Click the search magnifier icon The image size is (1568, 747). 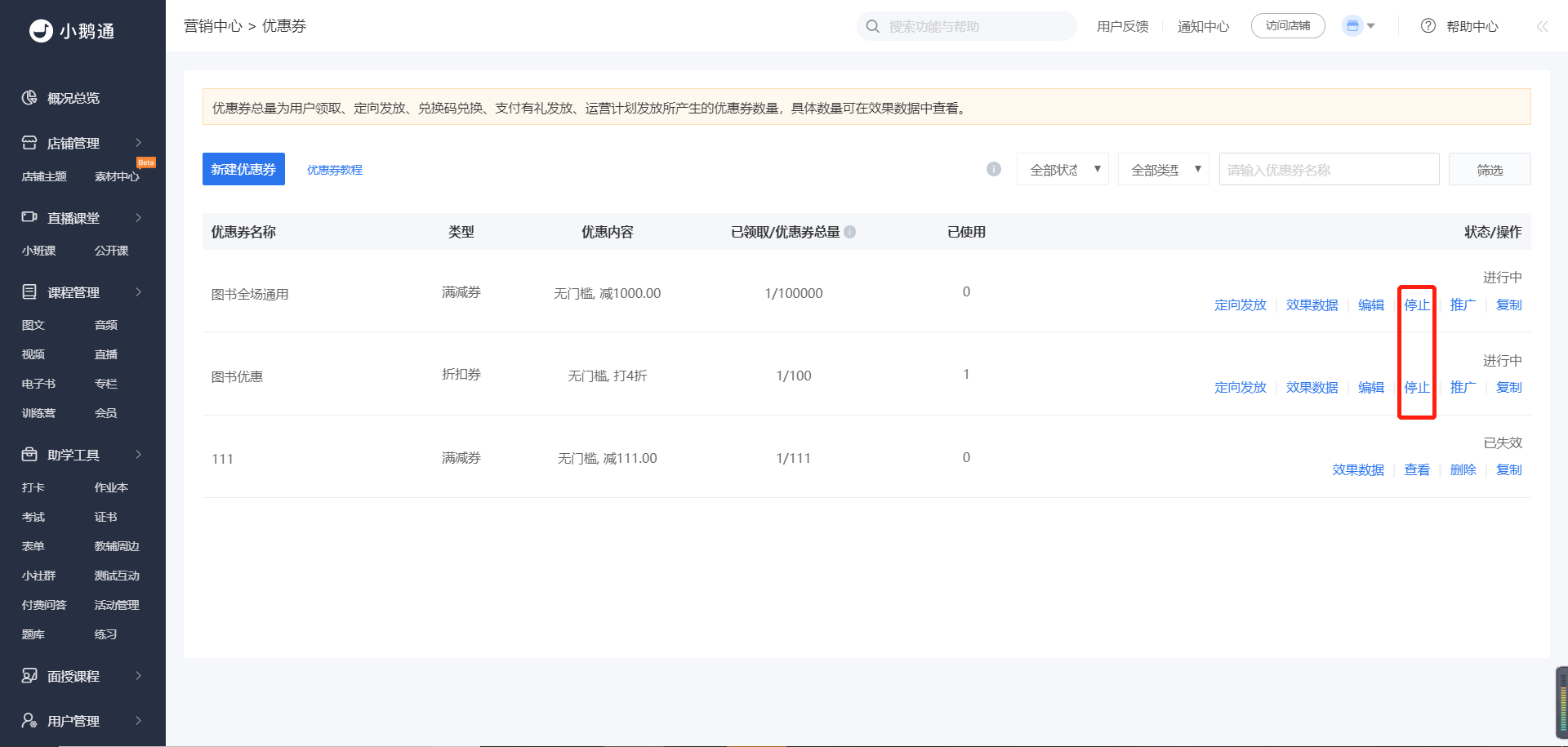click(873, 26)
